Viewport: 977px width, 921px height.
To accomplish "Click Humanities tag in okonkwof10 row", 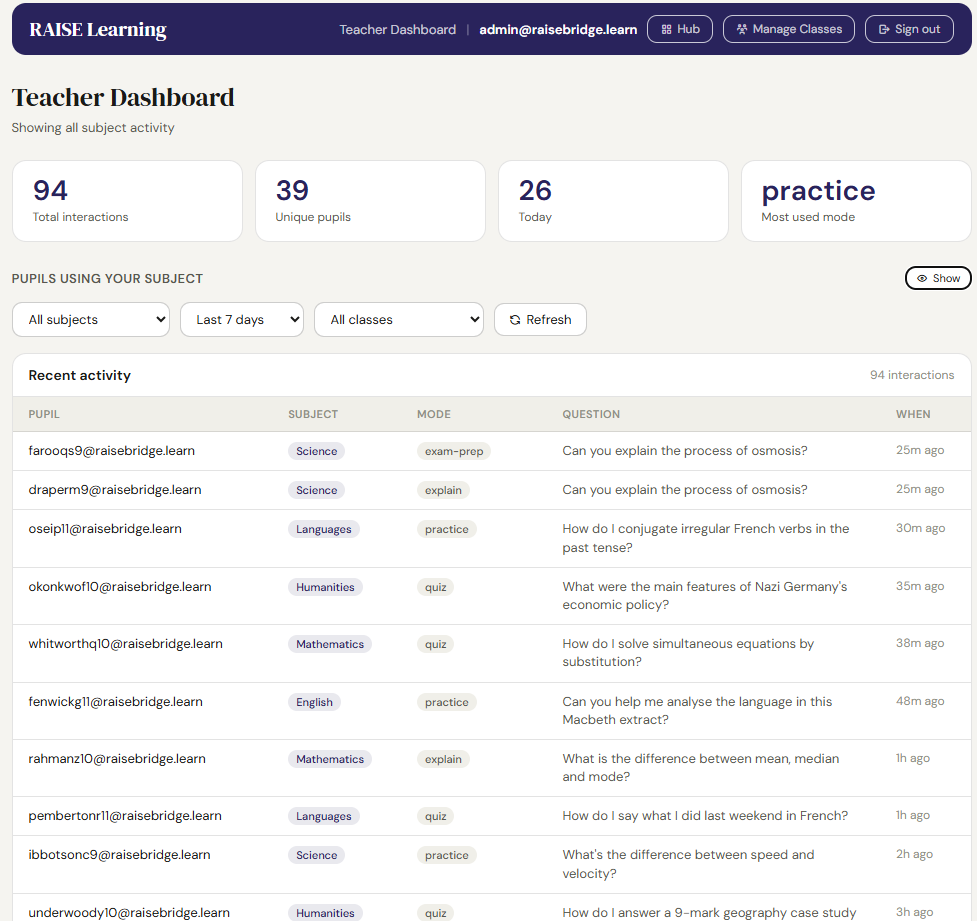I will [x=325, y=587].
